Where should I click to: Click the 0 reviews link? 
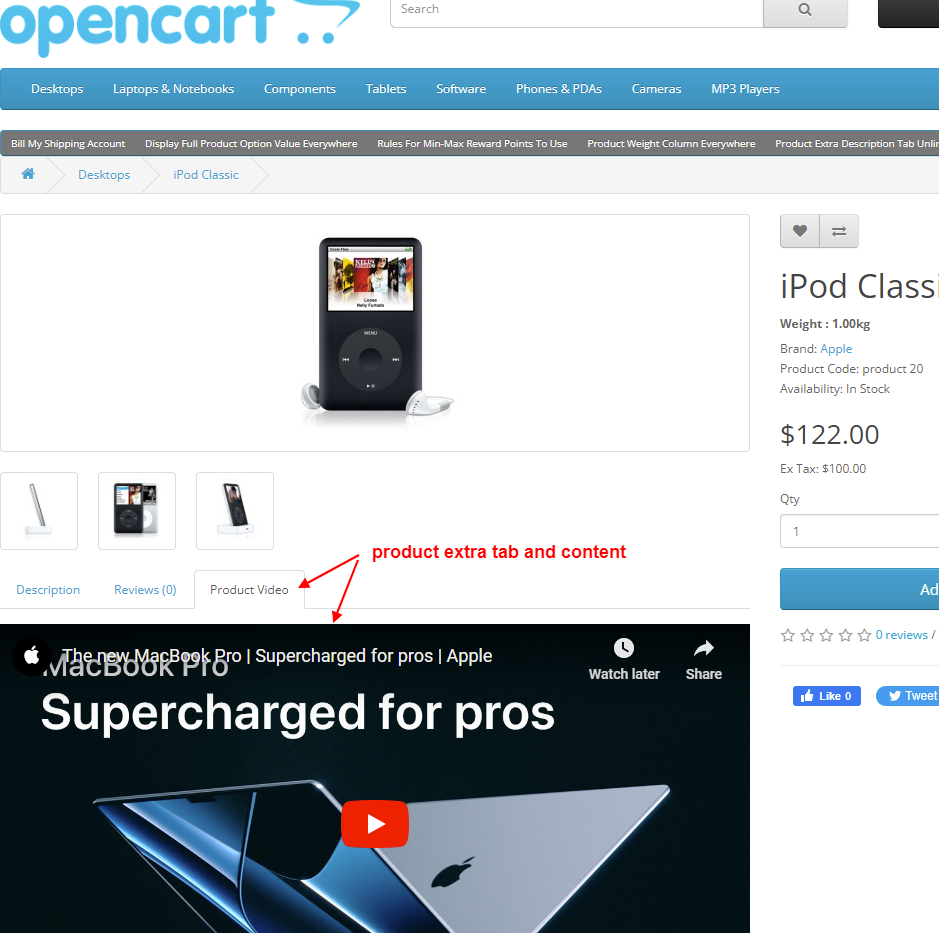(901, 635)
